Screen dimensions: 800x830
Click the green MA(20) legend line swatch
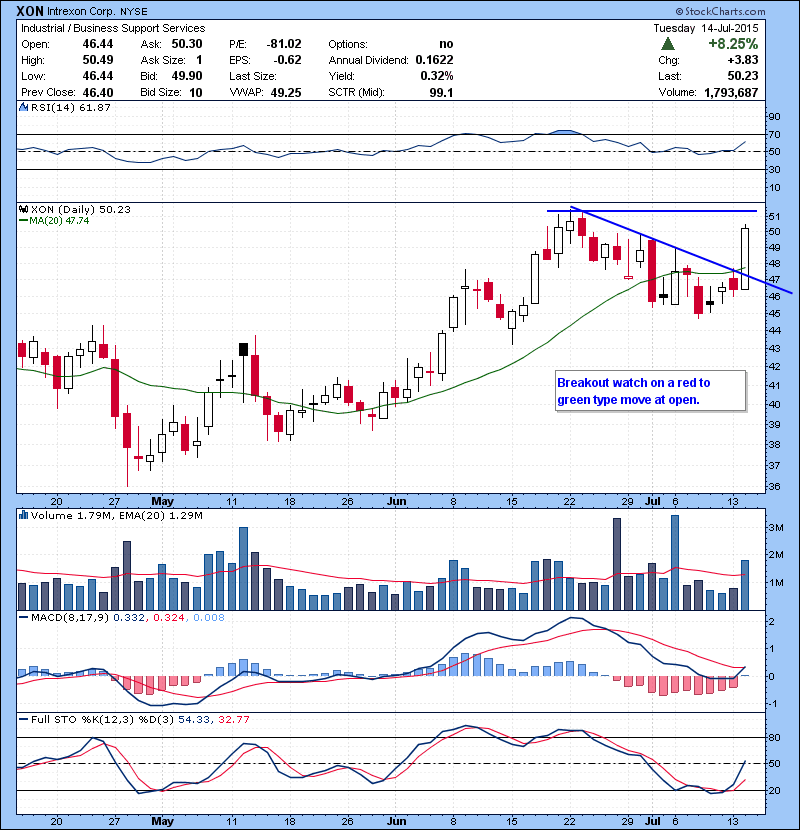pyautogui.click(x=23, y=221)
